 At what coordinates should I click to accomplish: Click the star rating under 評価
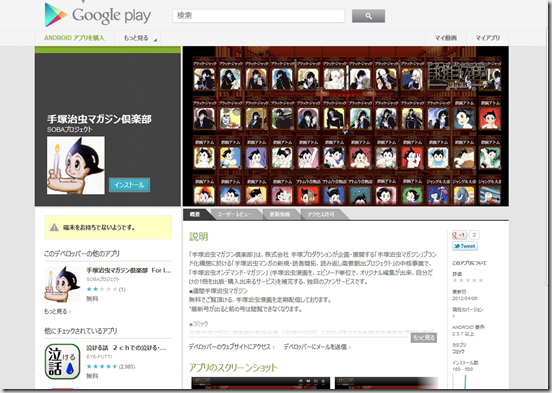[468, 280]
